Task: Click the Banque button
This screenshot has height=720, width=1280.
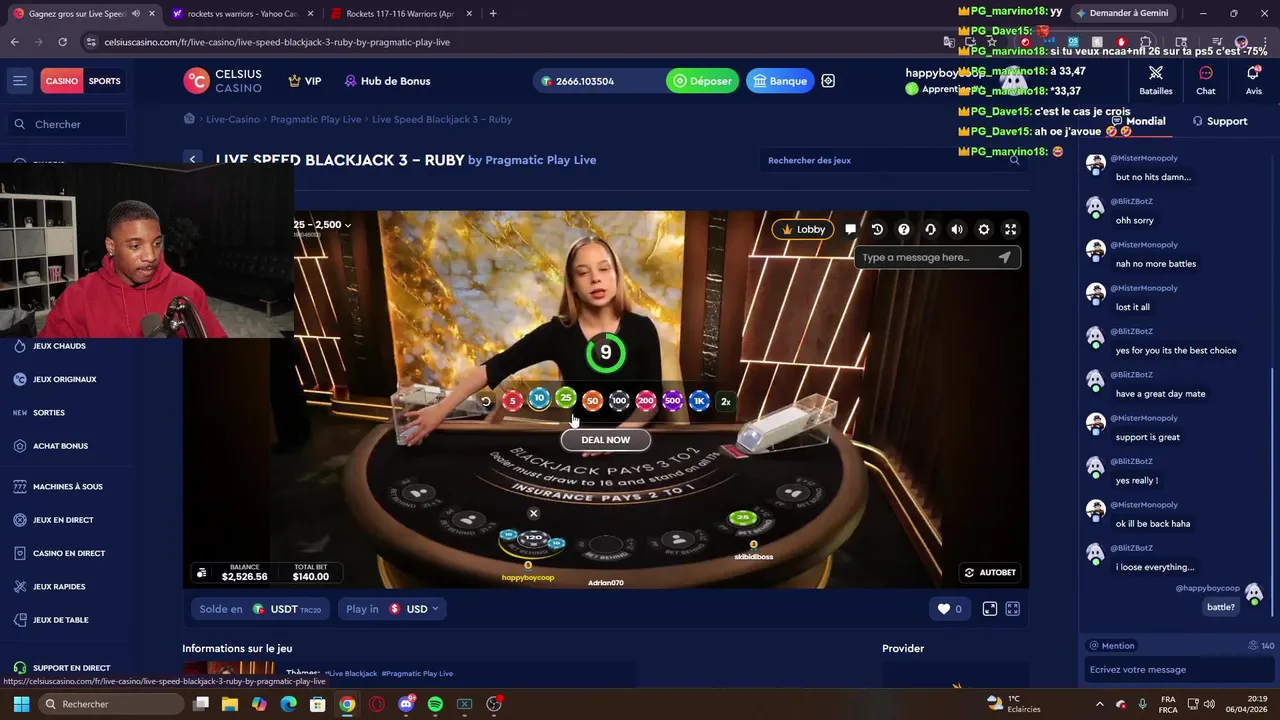Action: pos(780,81)
